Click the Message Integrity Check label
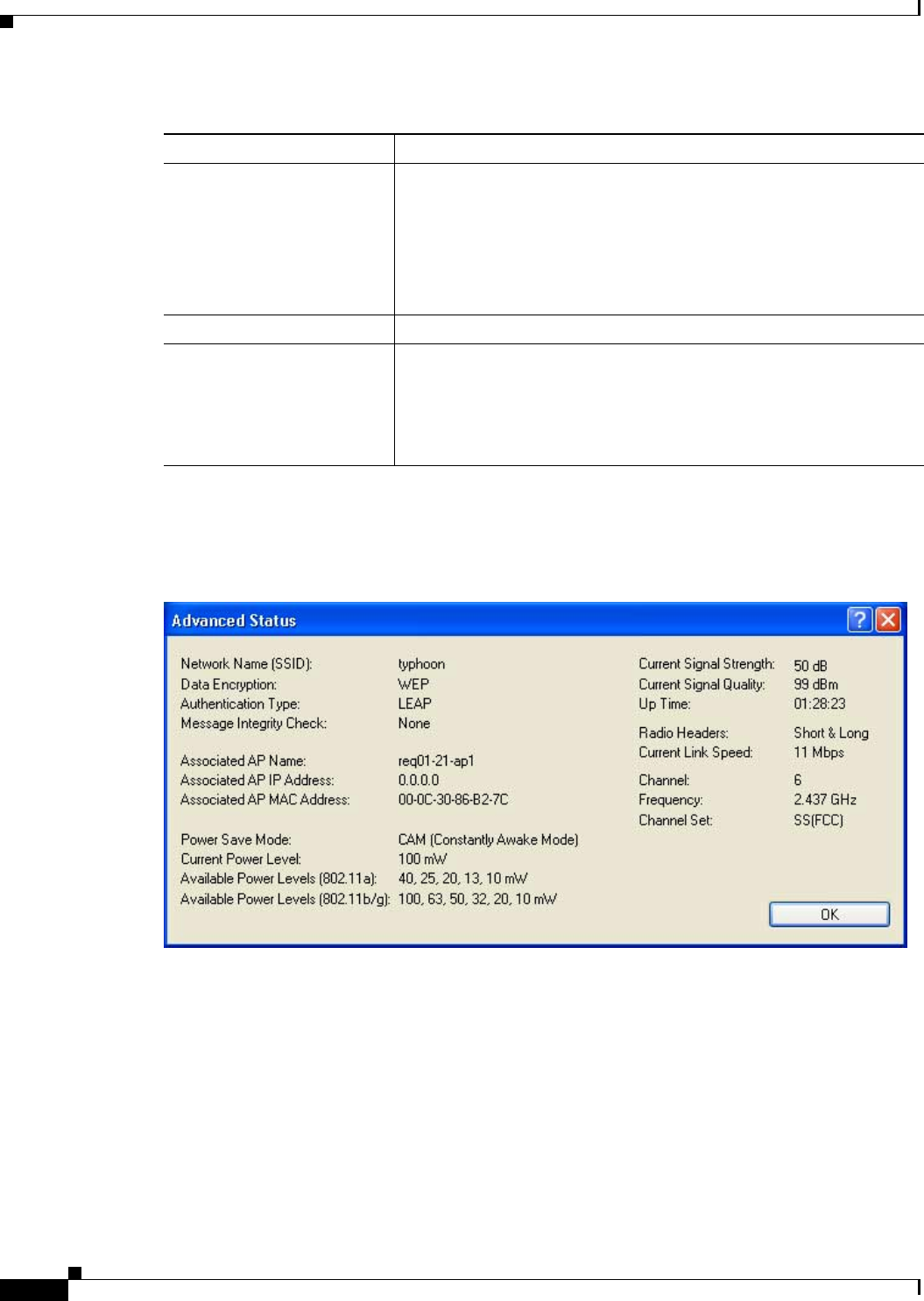 pyautogui.click(x=253, y=723)
